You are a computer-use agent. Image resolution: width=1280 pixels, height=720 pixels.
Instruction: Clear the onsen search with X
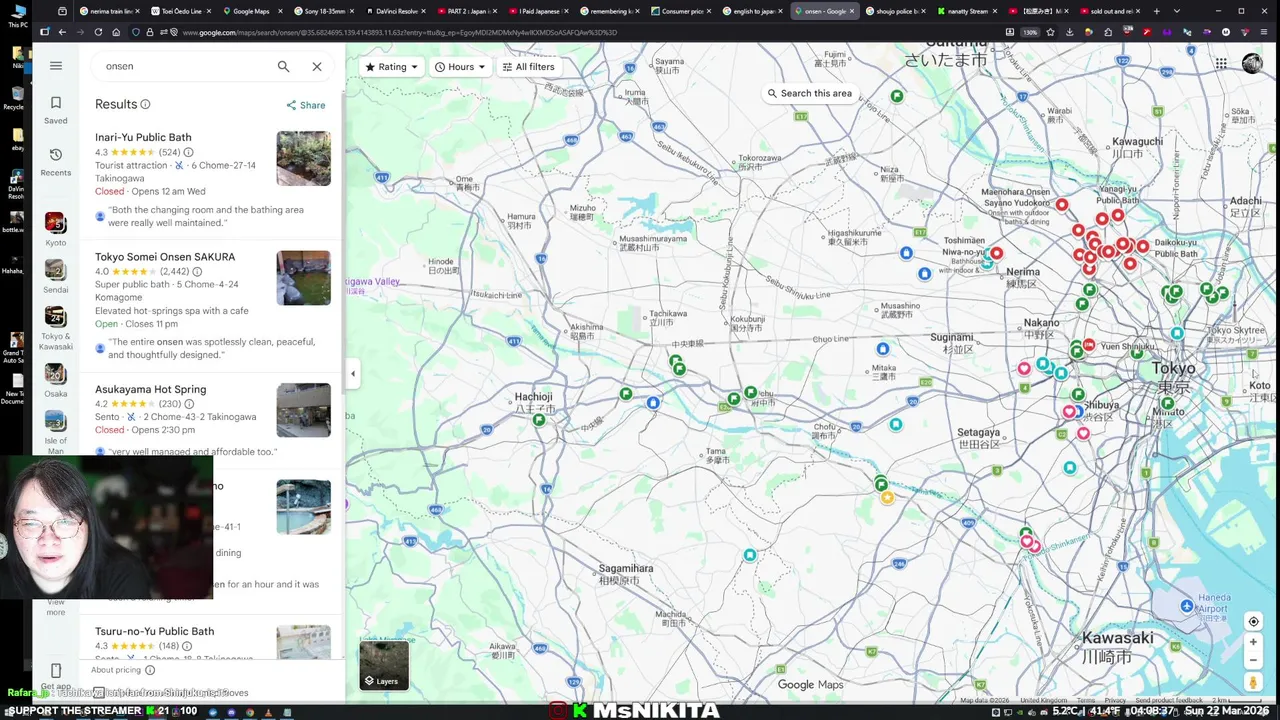point(317,66)
